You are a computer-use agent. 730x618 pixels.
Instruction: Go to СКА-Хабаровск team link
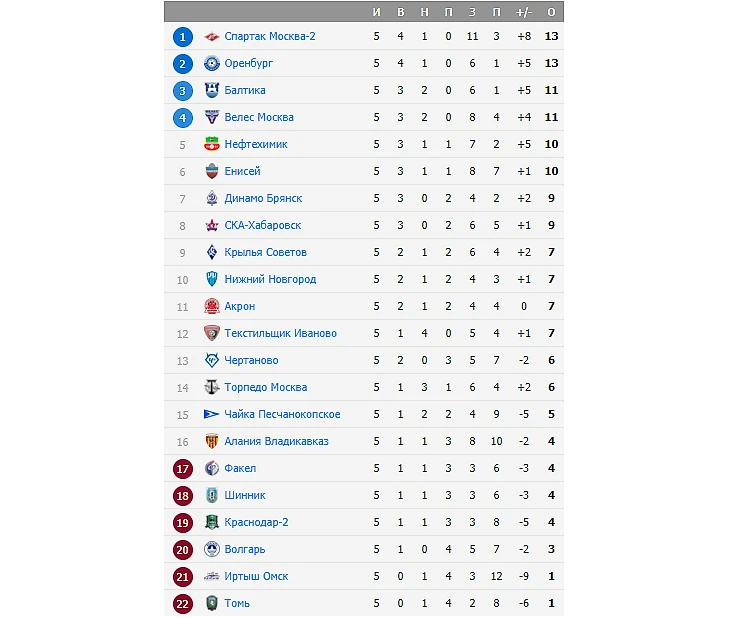(x=263, y=226)
